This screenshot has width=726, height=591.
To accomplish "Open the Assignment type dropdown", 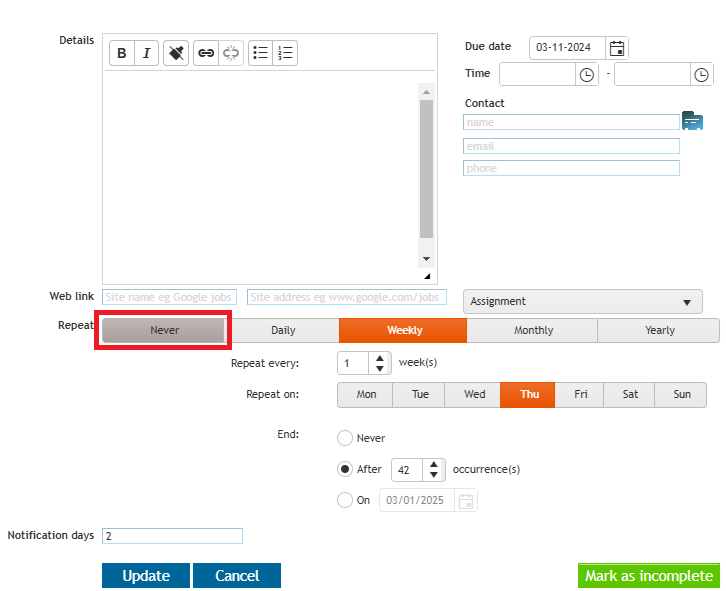I will (583, 302).
